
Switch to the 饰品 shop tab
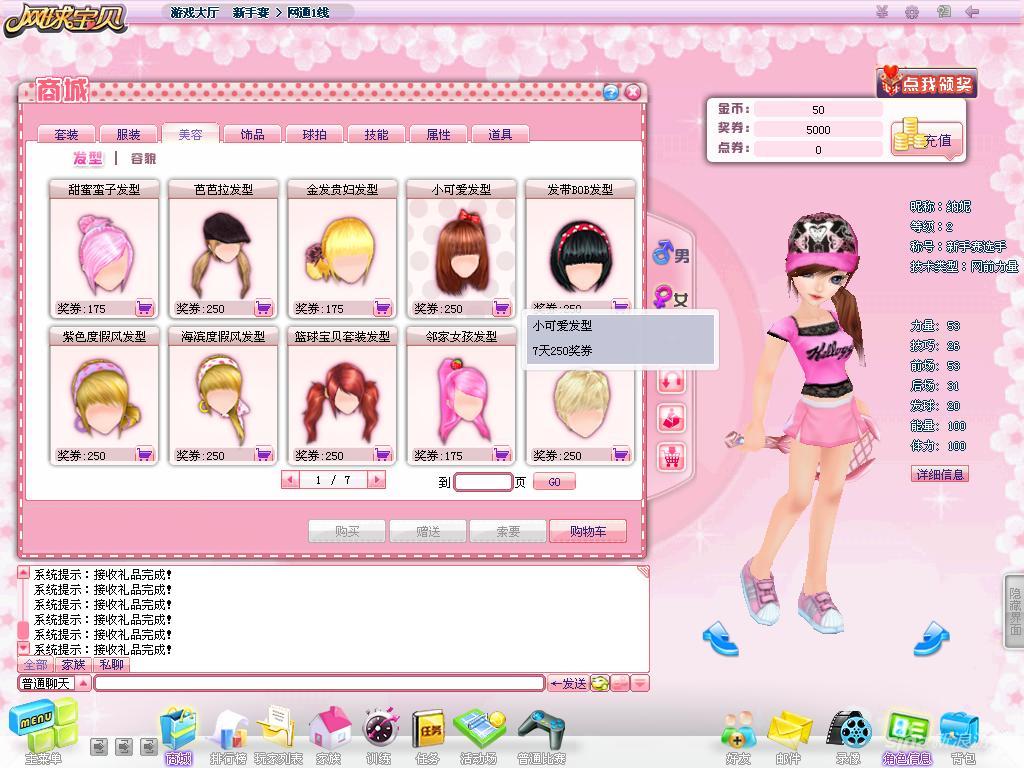click(x=253, y=134)
